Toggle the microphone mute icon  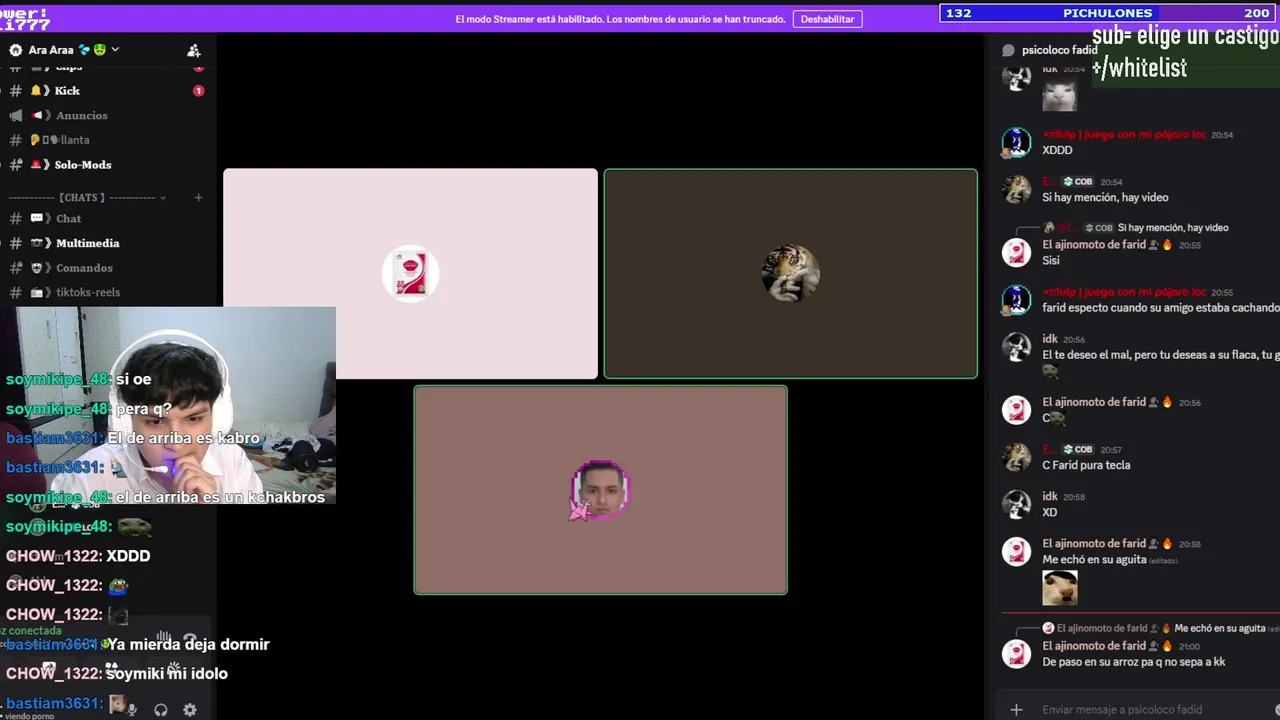pyautogui.click(x=131, y=710)
